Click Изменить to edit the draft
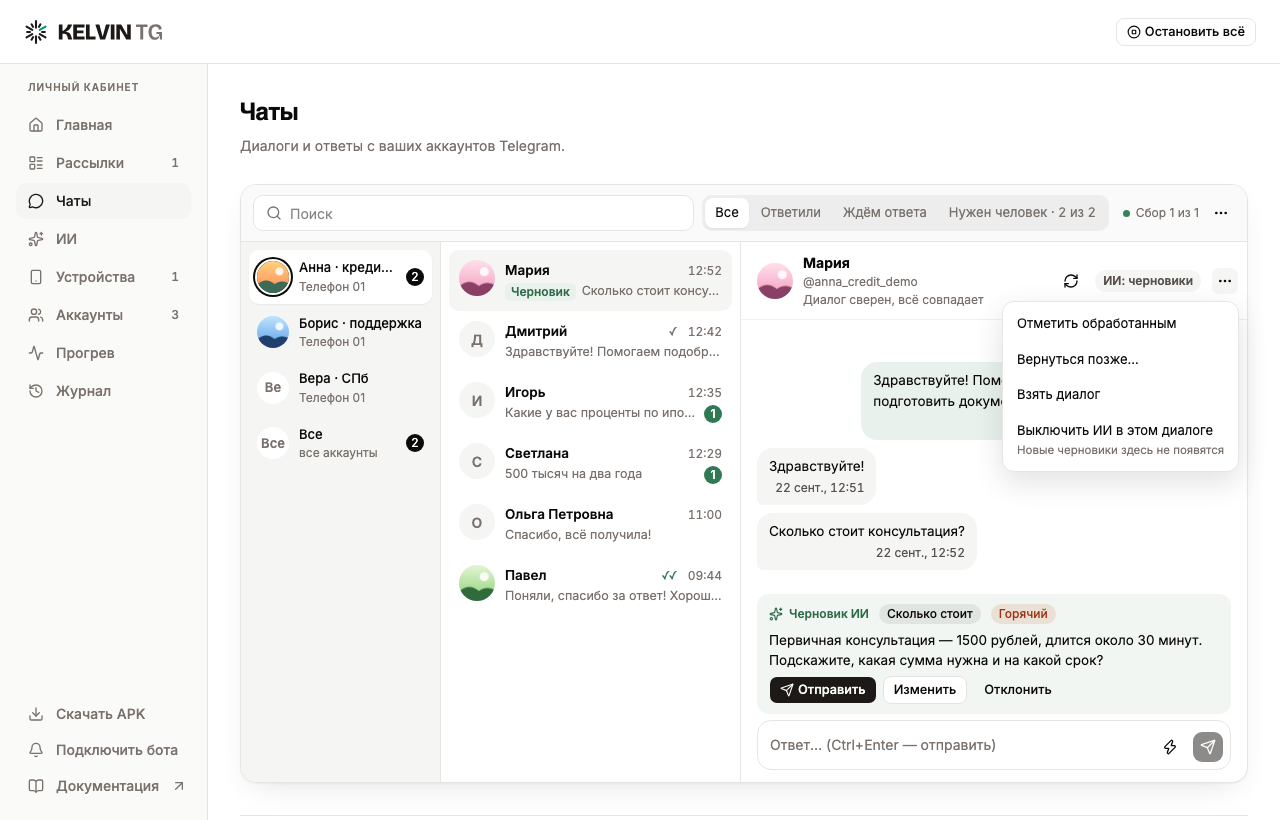 pyautogui.click(x=925, y=690)
